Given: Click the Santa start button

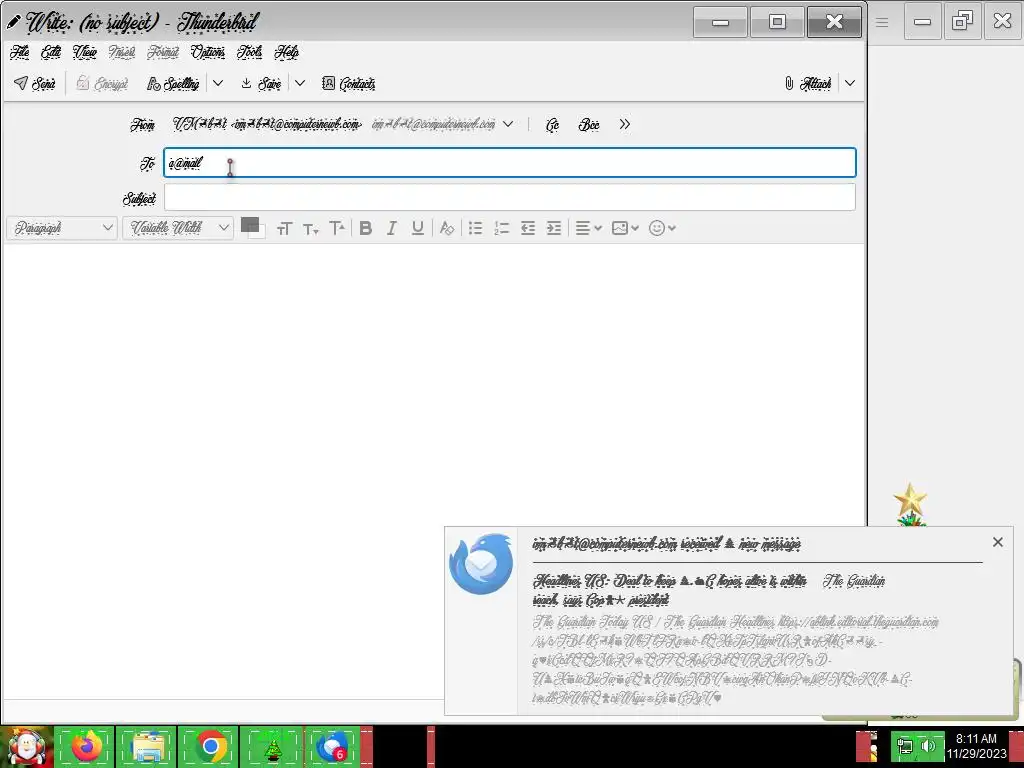Looking at the screenshot, I should point(26,747).
